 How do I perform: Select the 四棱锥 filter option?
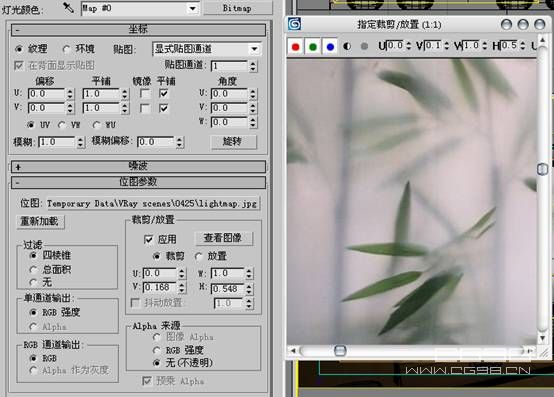[34, 255]
